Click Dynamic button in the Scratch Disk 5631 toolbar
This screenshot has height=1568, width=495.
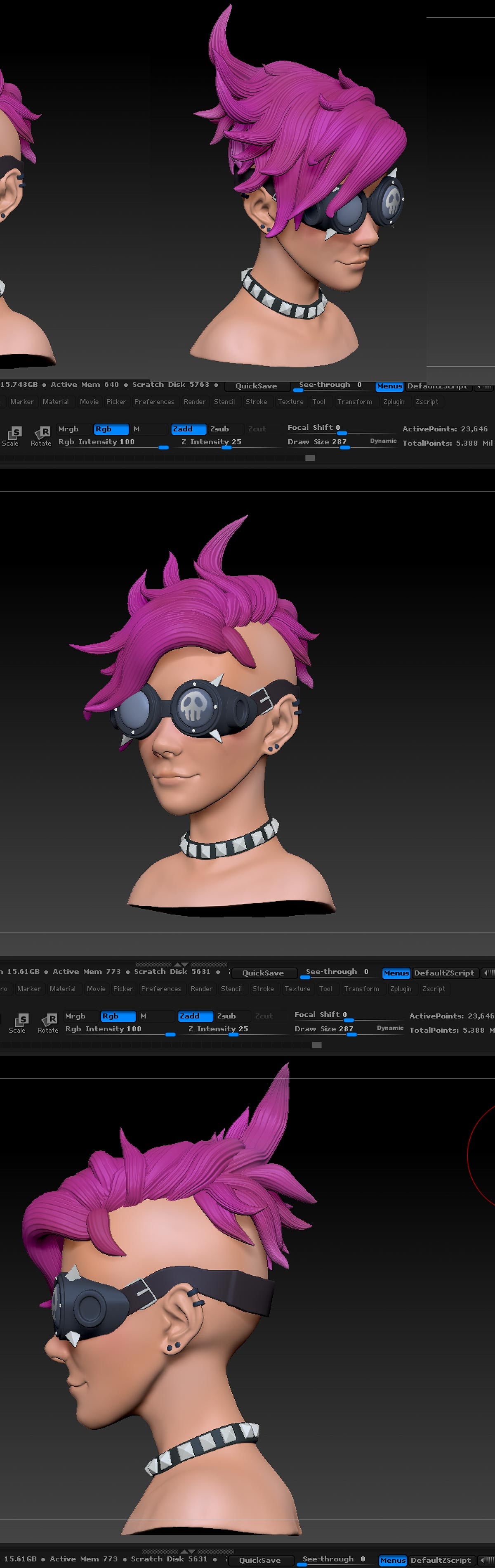click(390, 1028)
